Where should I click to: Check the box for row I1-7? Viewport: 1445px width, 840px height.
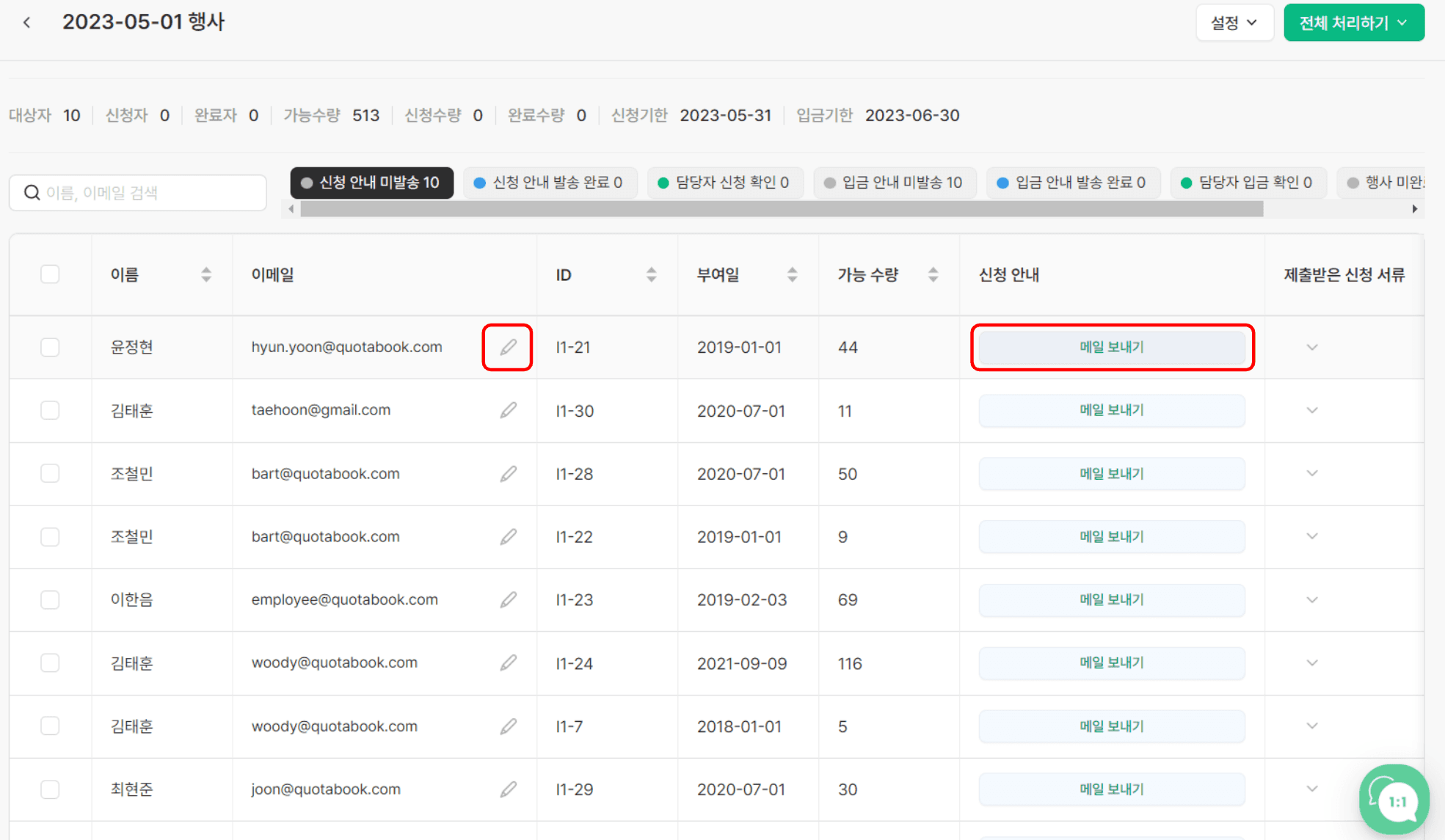click(50, 726)
